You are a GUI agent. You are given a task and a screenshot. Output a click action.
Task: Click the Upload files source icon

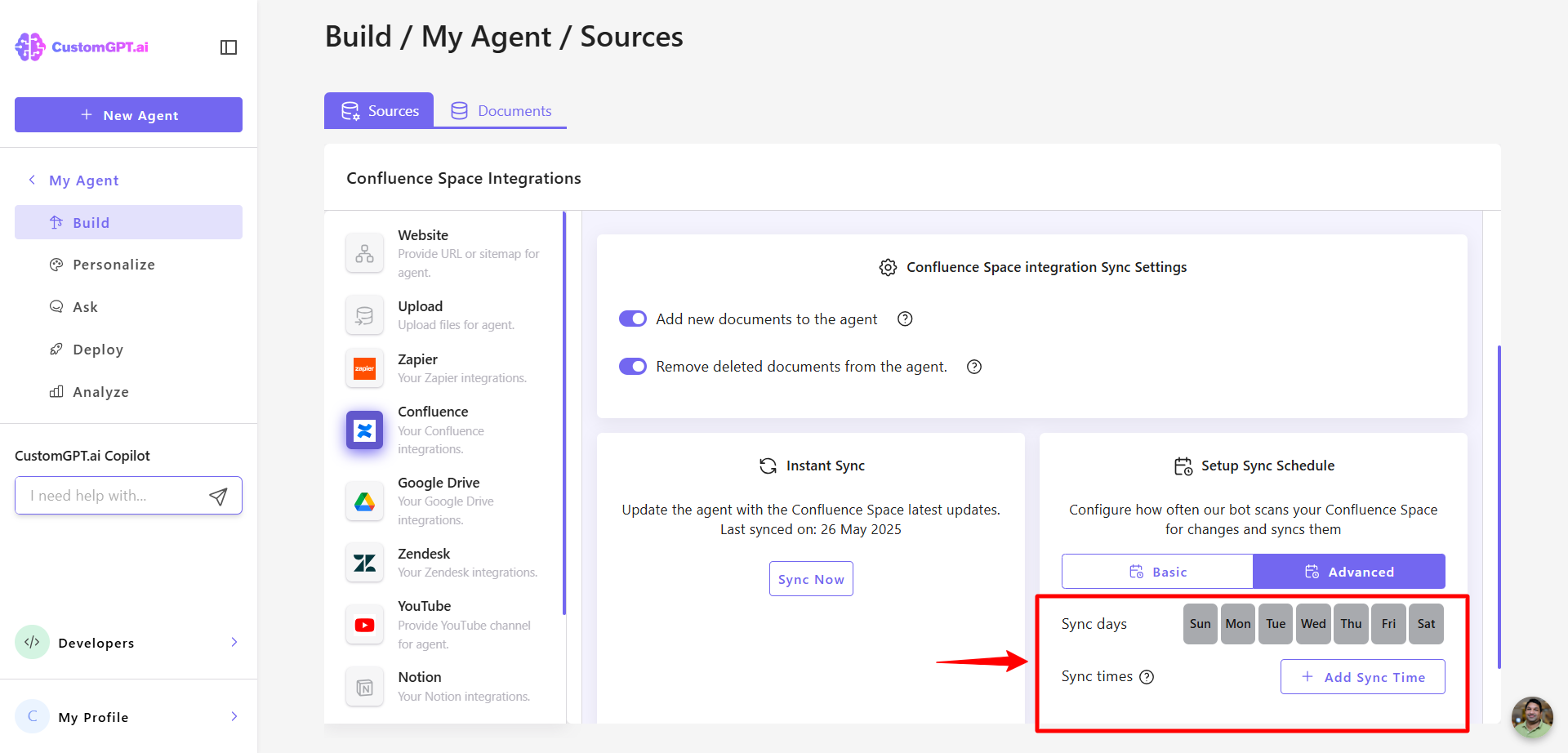pos(364,315)
